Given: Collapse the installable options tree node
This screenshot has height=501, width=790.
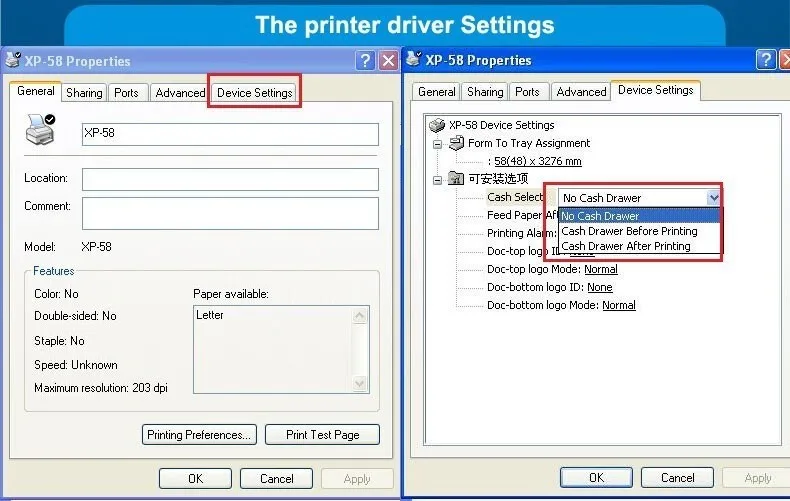Looking at the screenshot, I should pyautogui.click(x=437, y=180).
